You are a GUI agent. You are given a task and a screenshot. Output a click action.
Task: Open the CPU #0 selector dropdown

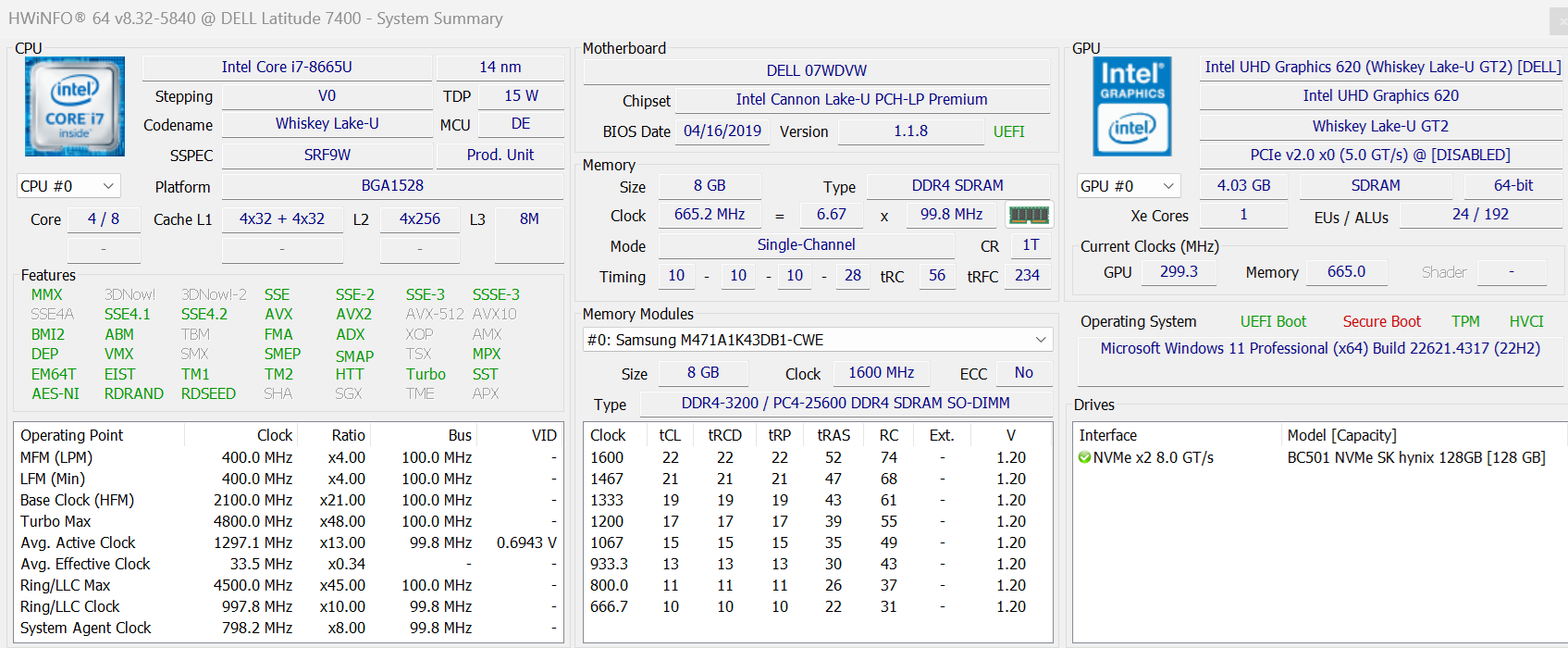[x=68, y=186]
